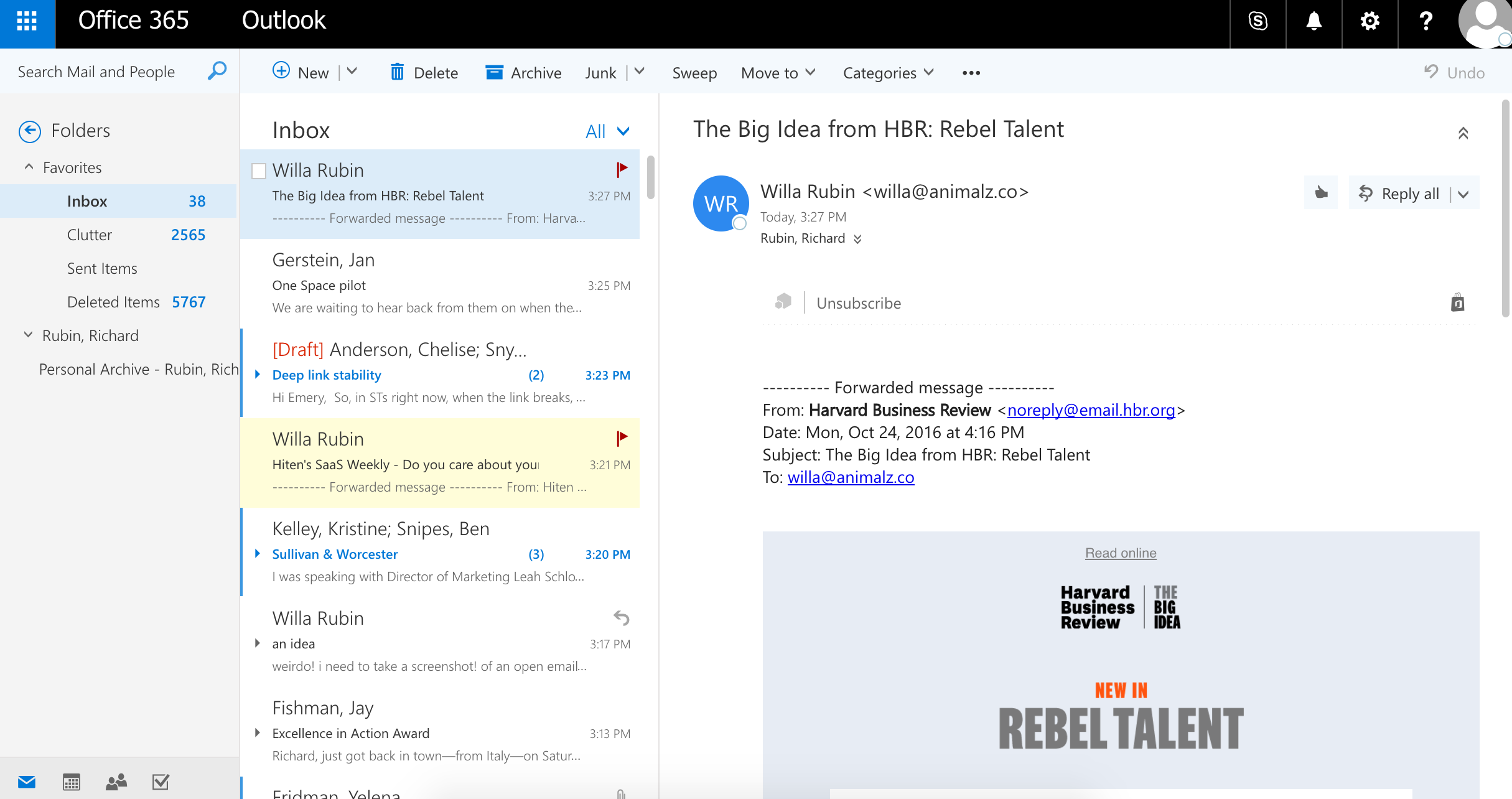This screenshot has width=1512, height=799.
Task: Select the Deleted Items folder
Action: [118, 302]
